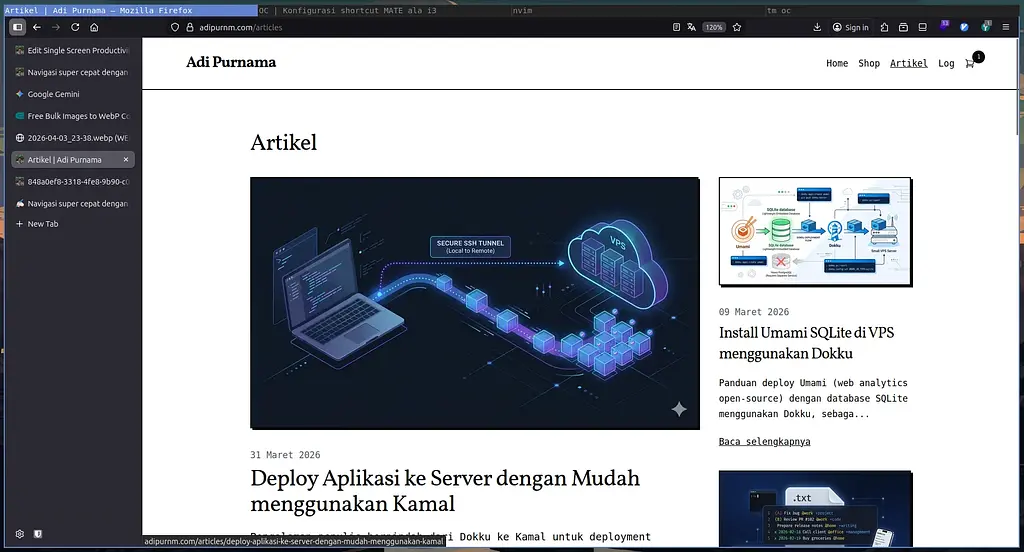Go back to the previous page

click(x=37, y=27)
